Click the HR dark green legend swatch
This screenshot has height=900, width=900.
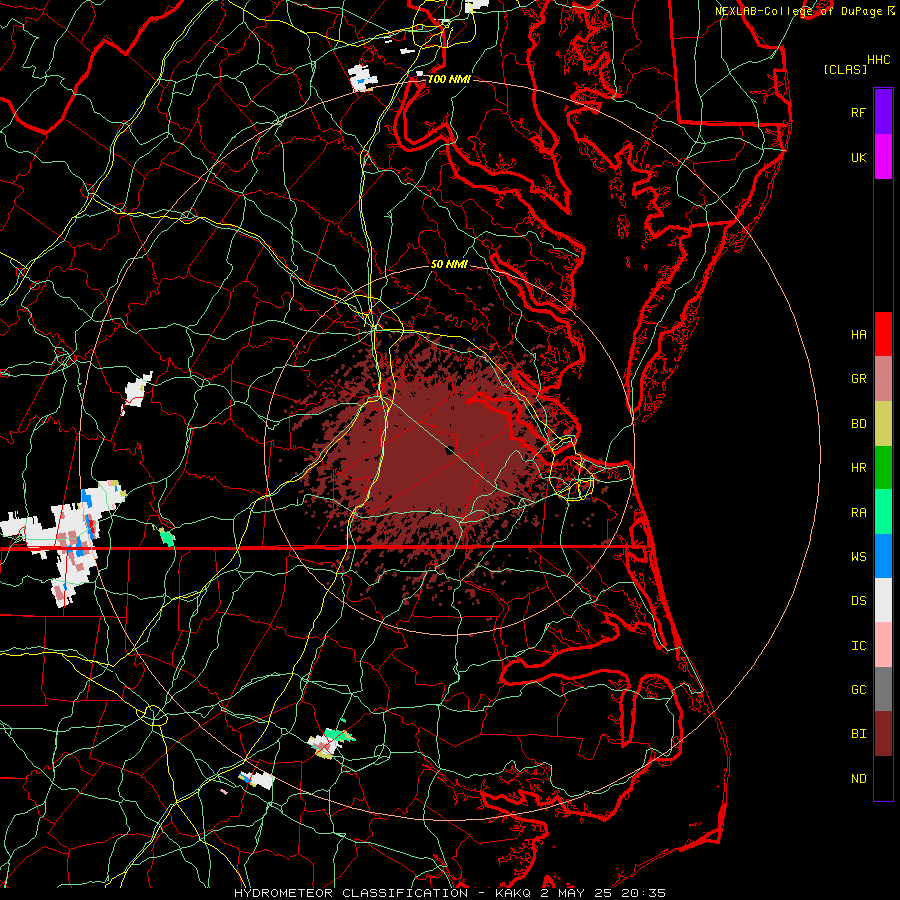click(x=883, y=467)
